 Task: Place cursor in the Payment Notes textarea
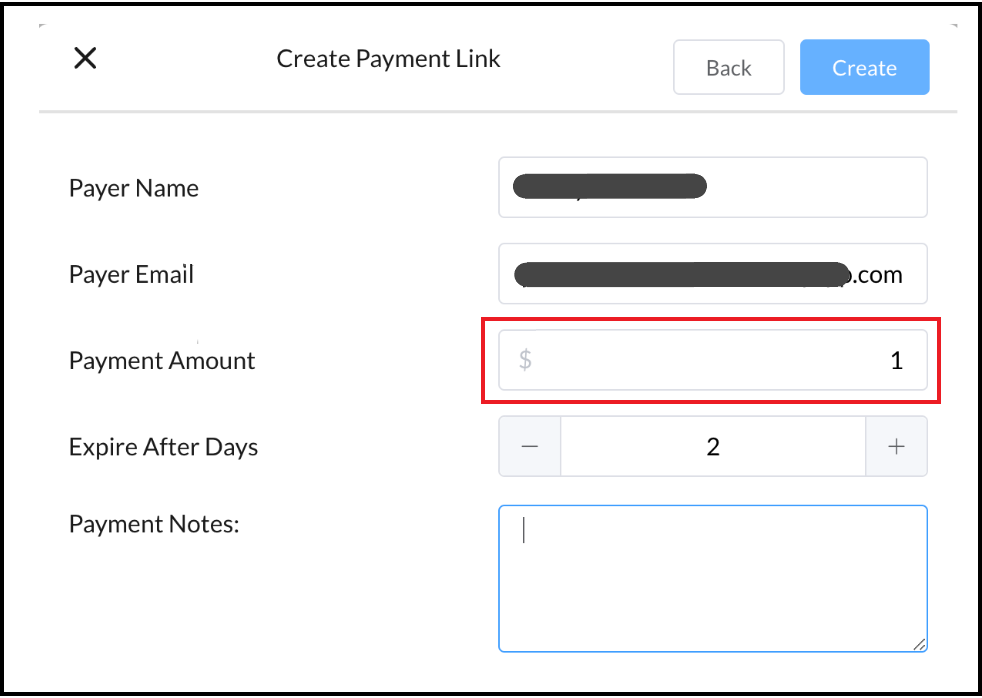[713, 578]
